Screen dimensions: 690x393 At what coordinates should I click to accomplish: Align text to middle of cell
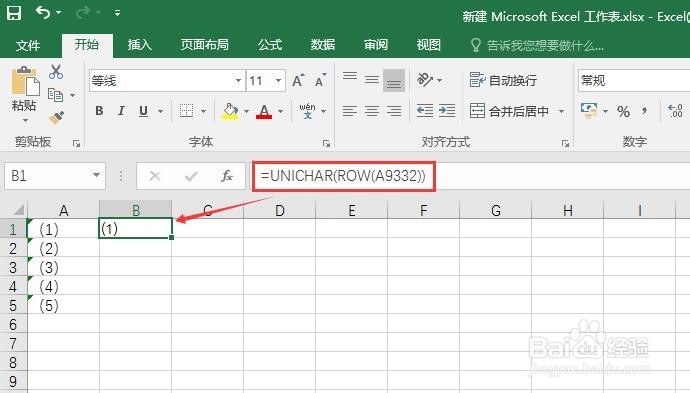click(x=372, y=80)
